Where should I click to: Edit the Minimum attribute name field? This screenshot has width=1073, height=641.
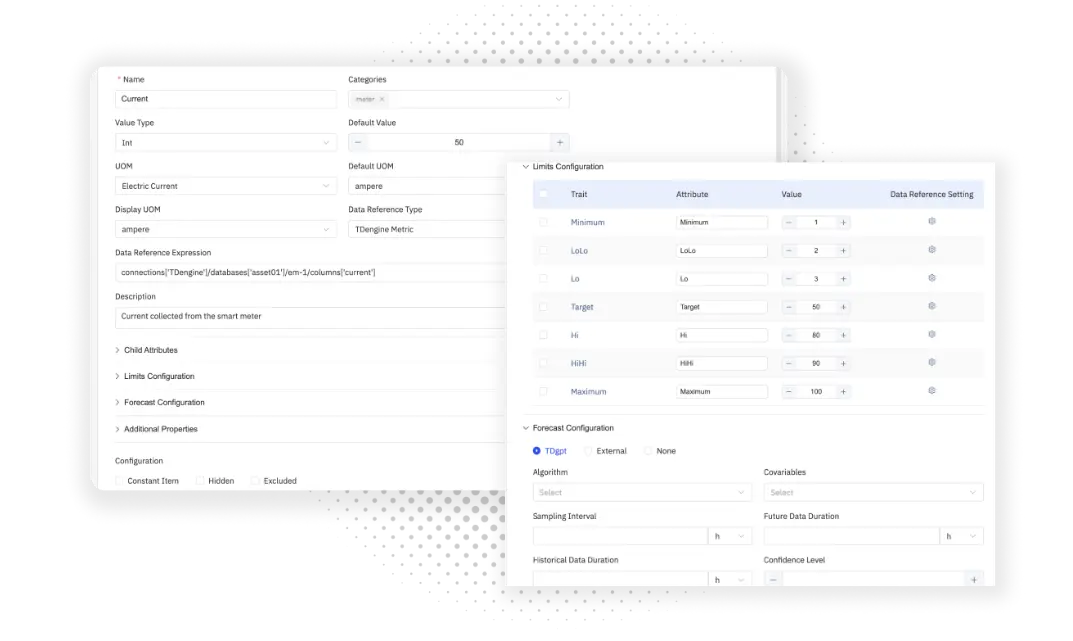[x=721, y=222]
